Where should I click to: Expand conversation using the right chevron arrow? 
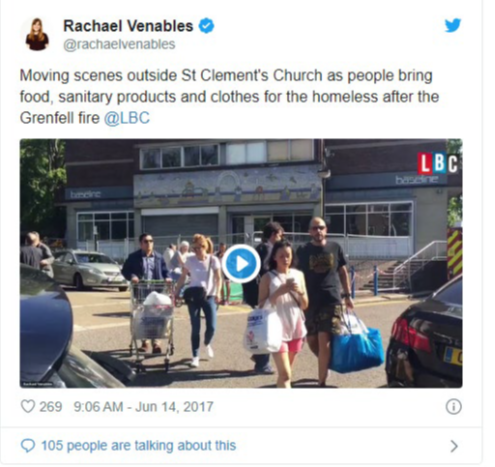click(454, 446)
